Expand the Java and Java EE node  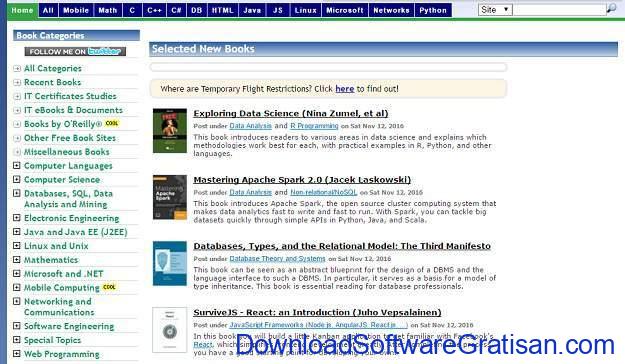17,232
